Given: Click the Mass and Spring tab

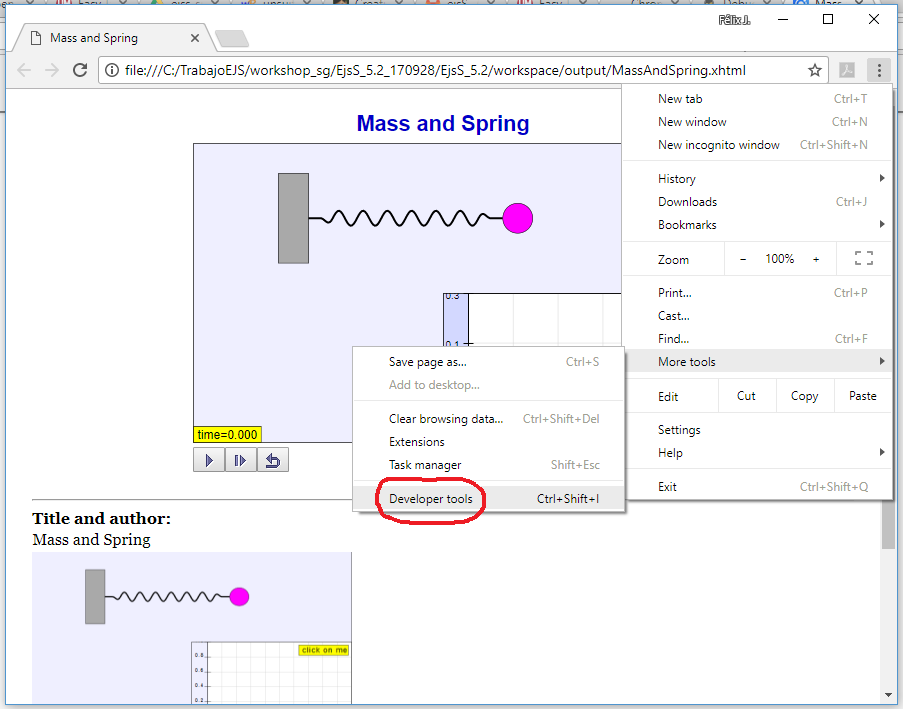Looking at the screenshot, I should click(x=113, y=38).
